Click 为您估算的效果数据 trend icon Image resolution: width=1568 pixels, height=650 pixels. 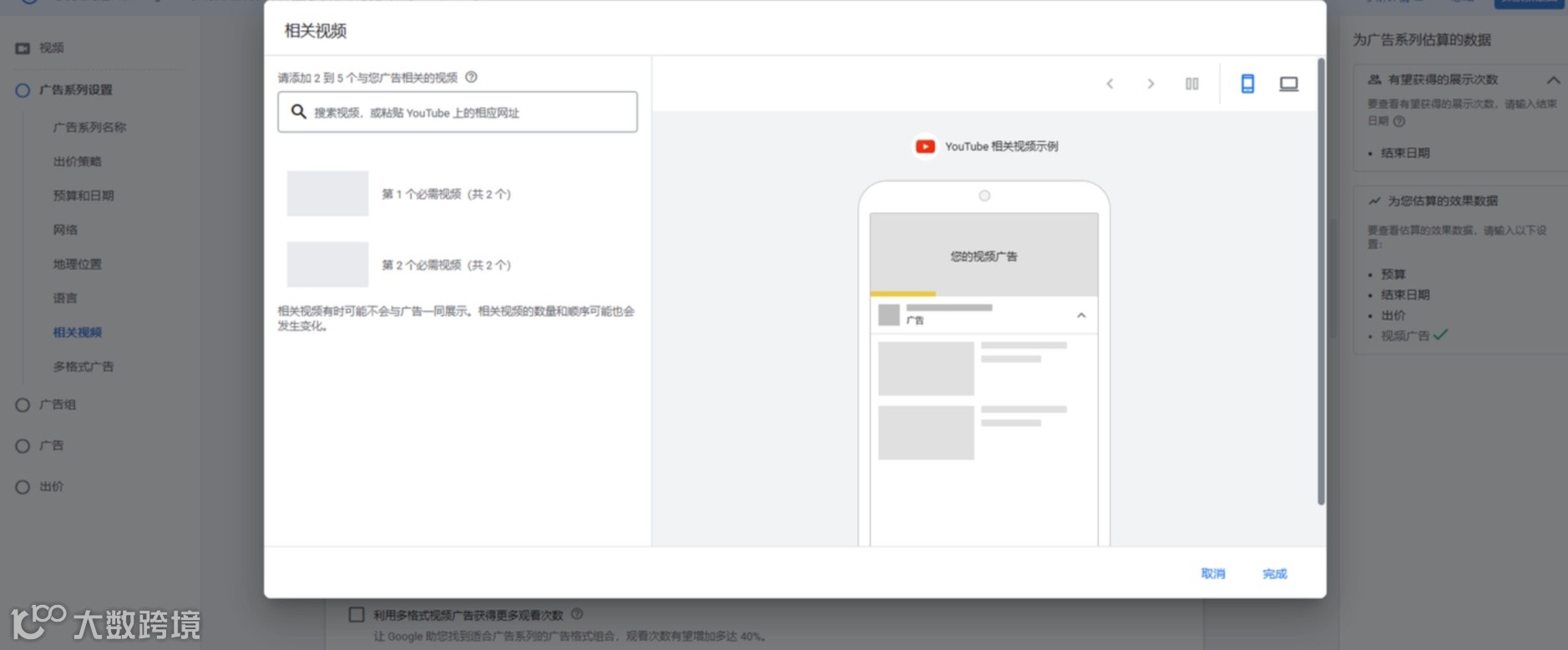pos(1374,201)
